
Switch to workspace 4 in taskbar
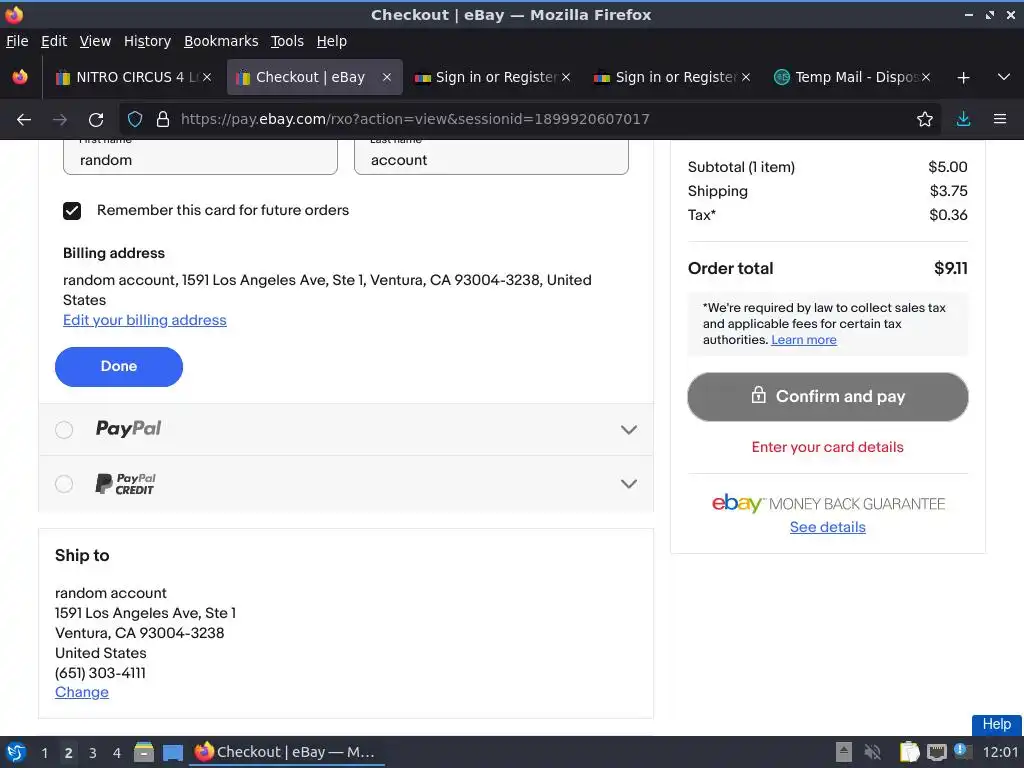(117, 753)
